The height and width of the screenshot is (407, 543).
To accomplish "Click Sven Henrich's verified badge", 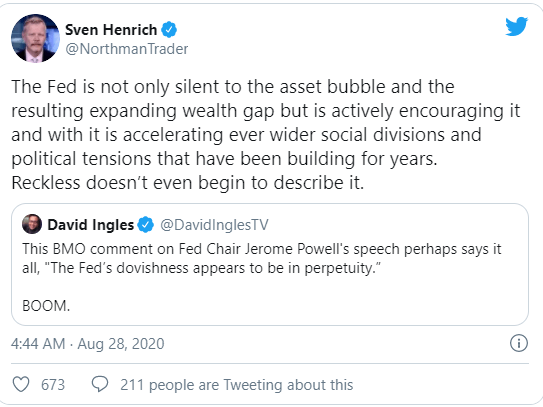I will point(169,30).
